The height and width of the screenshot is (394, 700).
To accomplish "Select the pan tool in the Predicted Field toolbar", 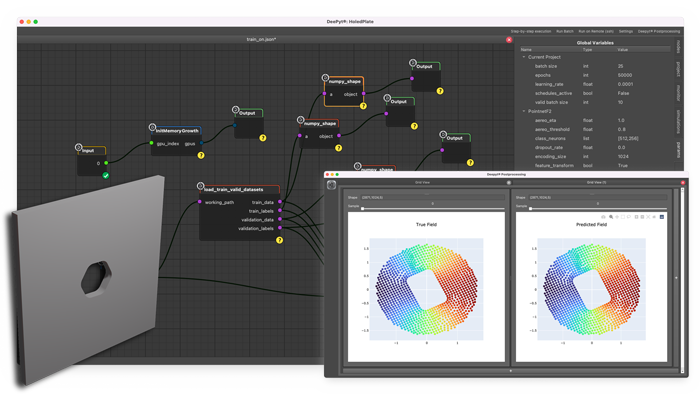I will tap(617, 217).
